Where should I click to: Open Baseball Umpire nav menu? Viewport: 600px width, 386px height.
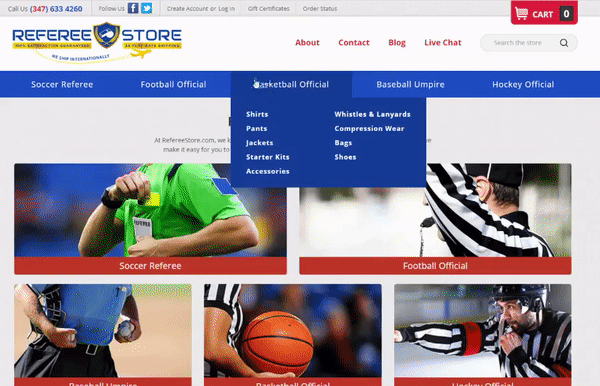point(410,84)
